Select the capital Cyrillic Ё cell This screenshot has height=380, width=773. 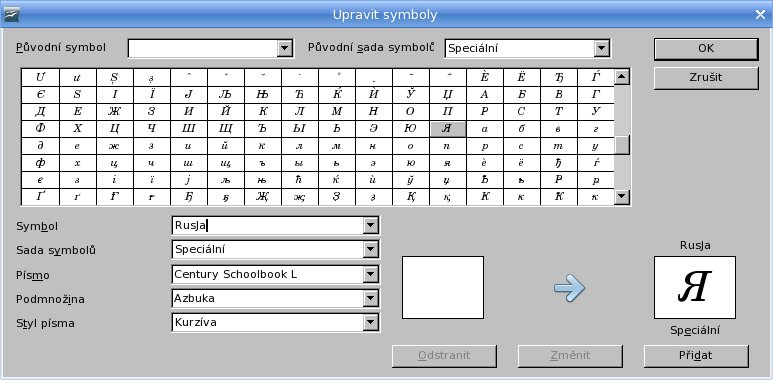click(522, 77)
